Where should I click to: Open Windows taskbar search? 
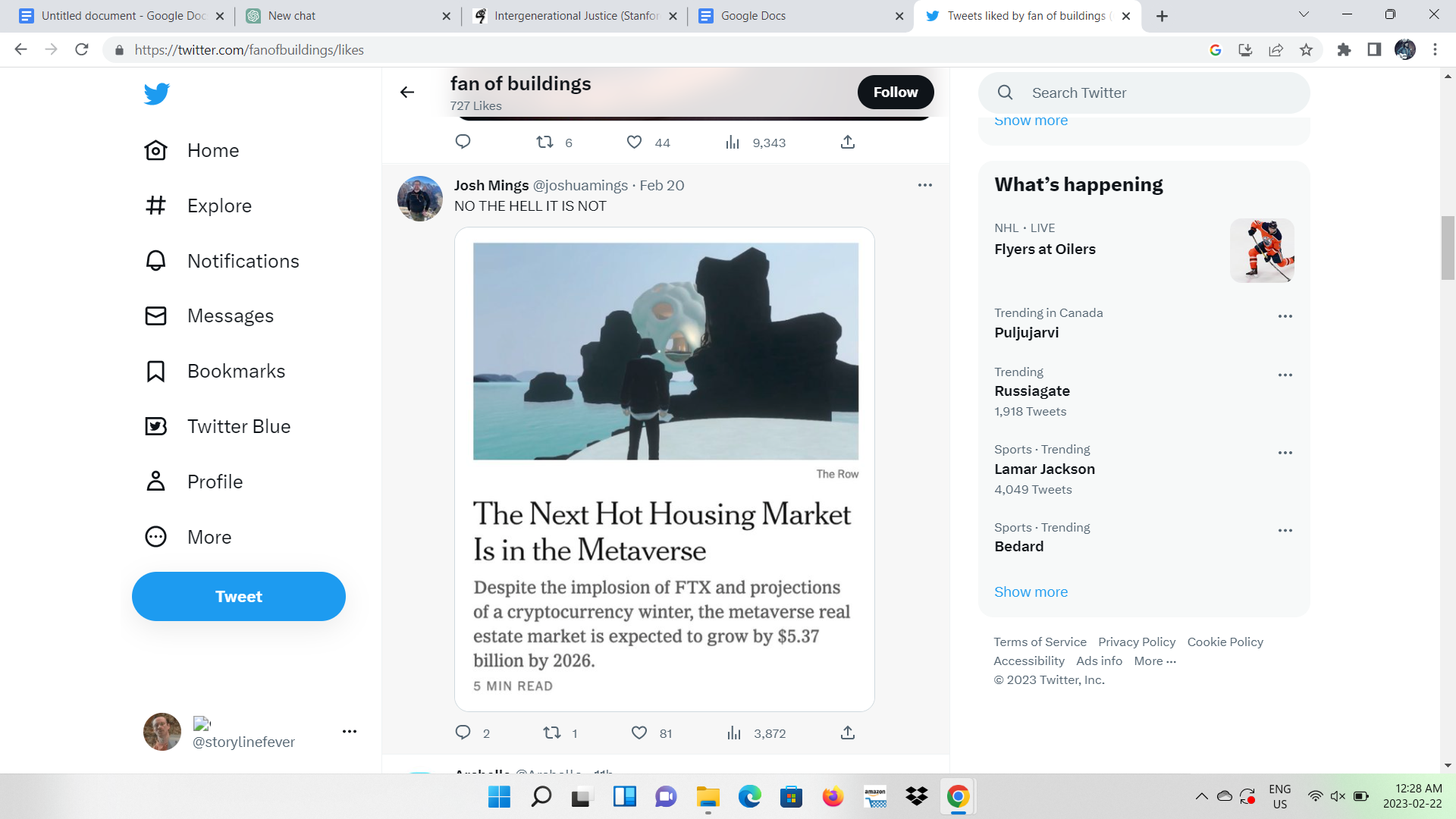click(x=541, y=797)
